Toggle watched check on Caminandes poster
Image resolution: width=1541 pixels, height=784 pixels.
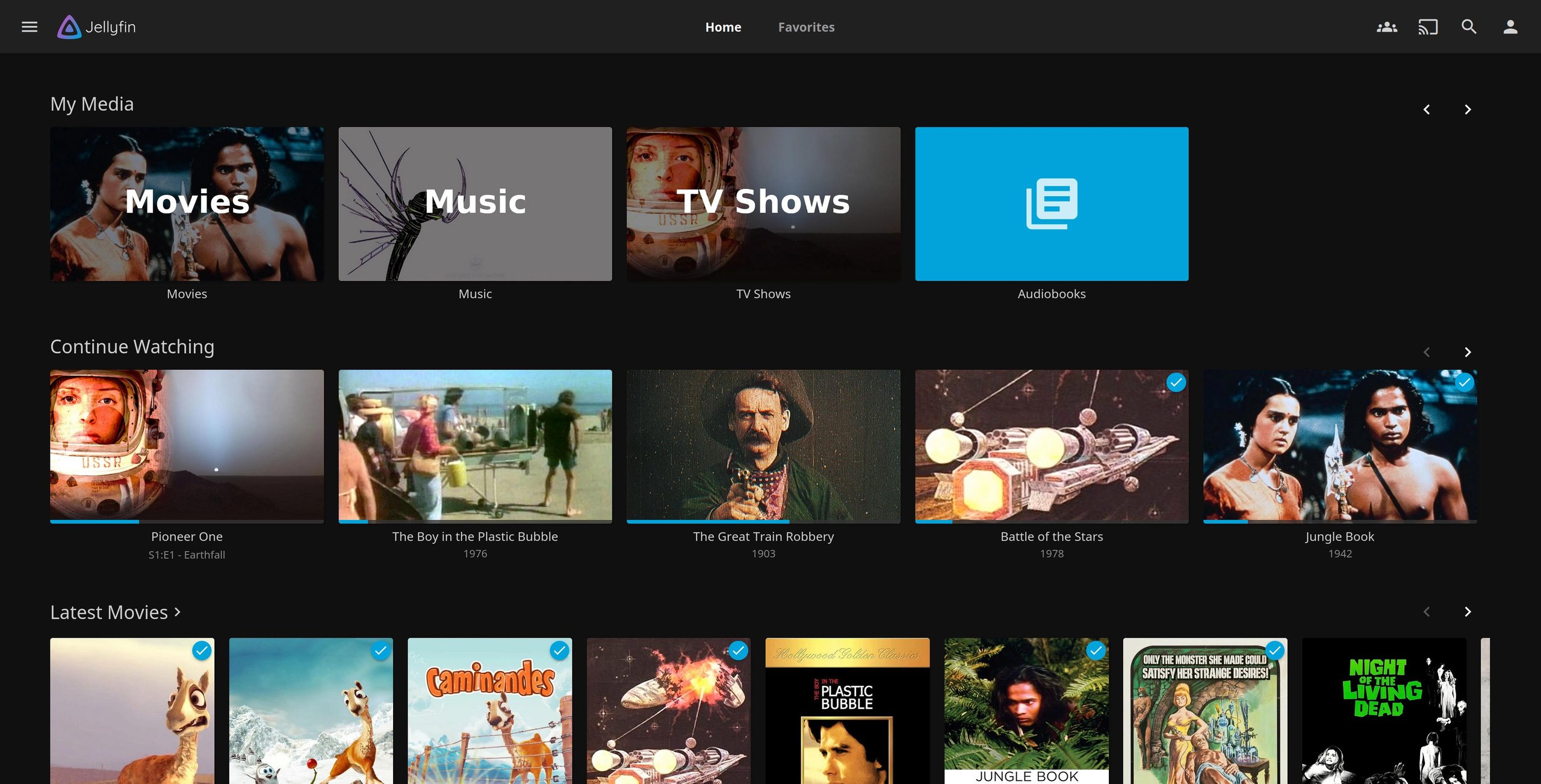(559, 650)
